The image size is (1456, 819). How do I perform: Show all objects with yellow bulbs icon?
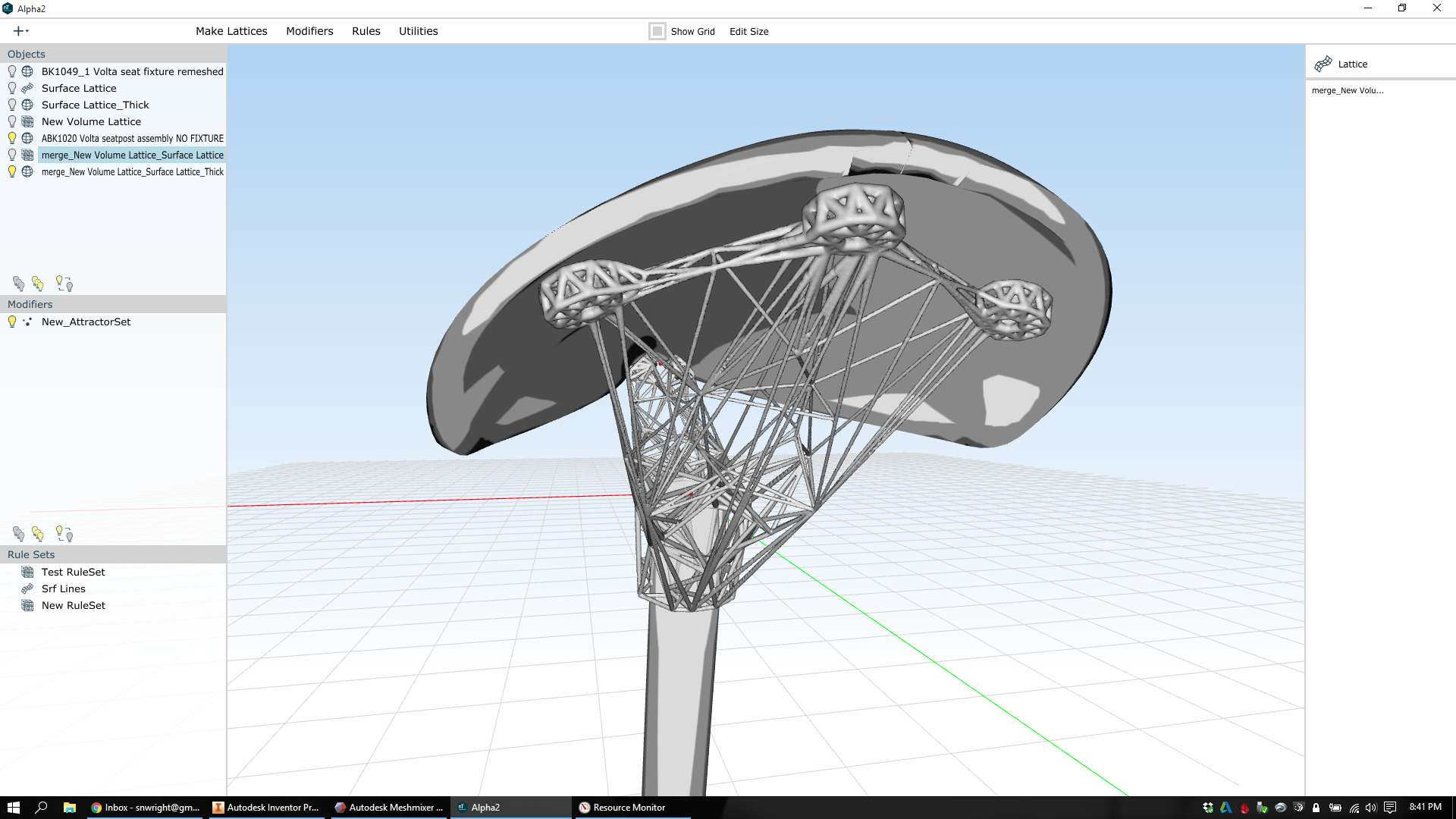tap(38, 284)
